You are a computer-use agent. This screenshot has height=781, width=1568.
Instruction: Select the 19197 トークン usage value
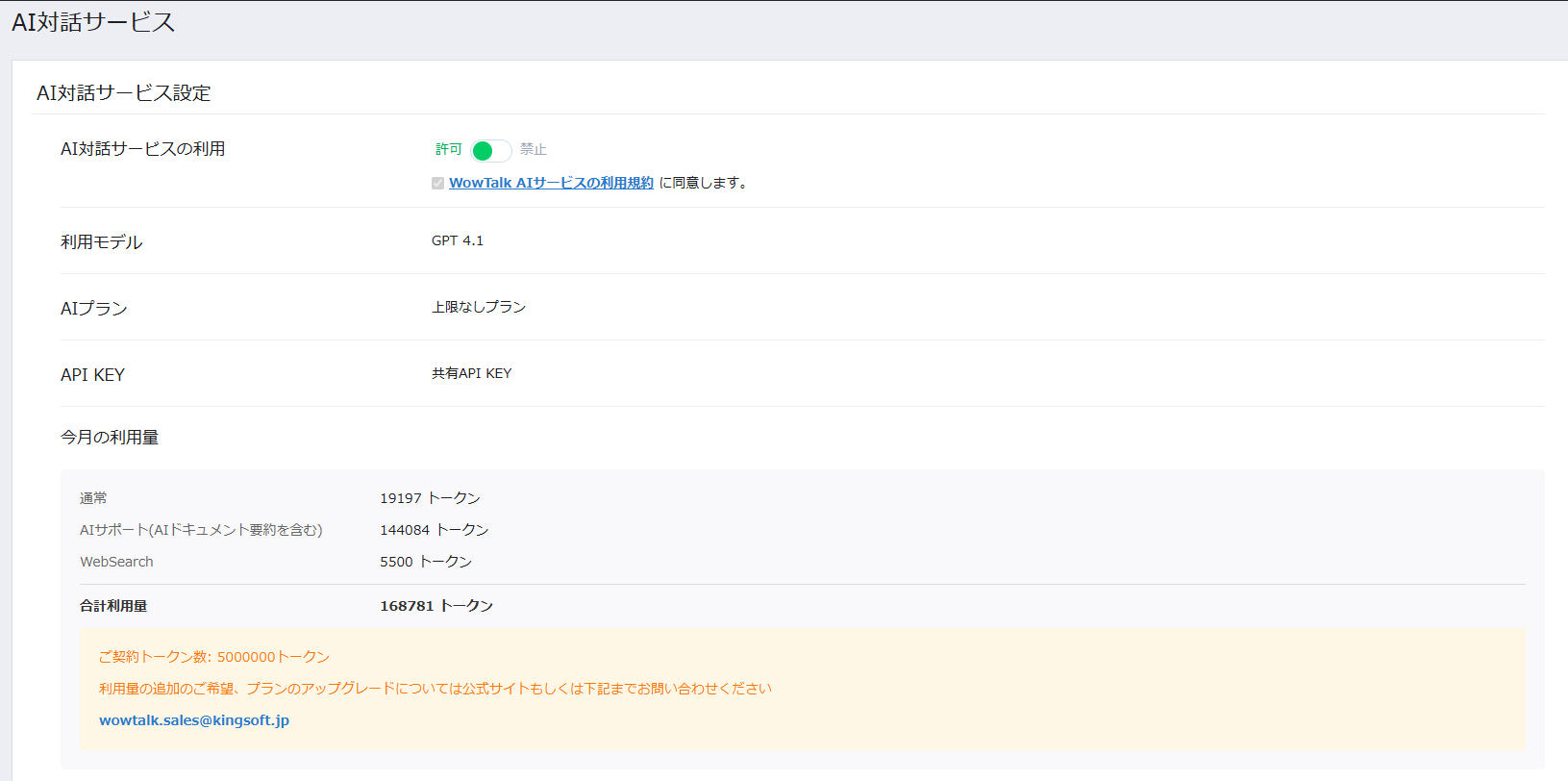(x=430, y=498)
